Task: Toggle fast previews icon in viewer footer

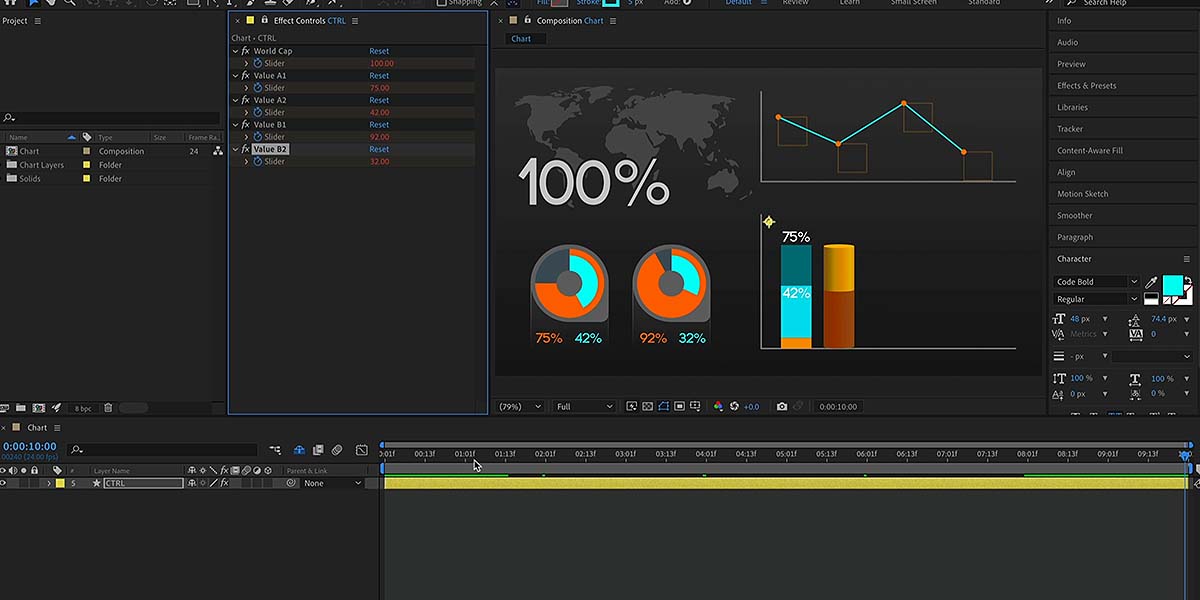Action: [631, 407]
